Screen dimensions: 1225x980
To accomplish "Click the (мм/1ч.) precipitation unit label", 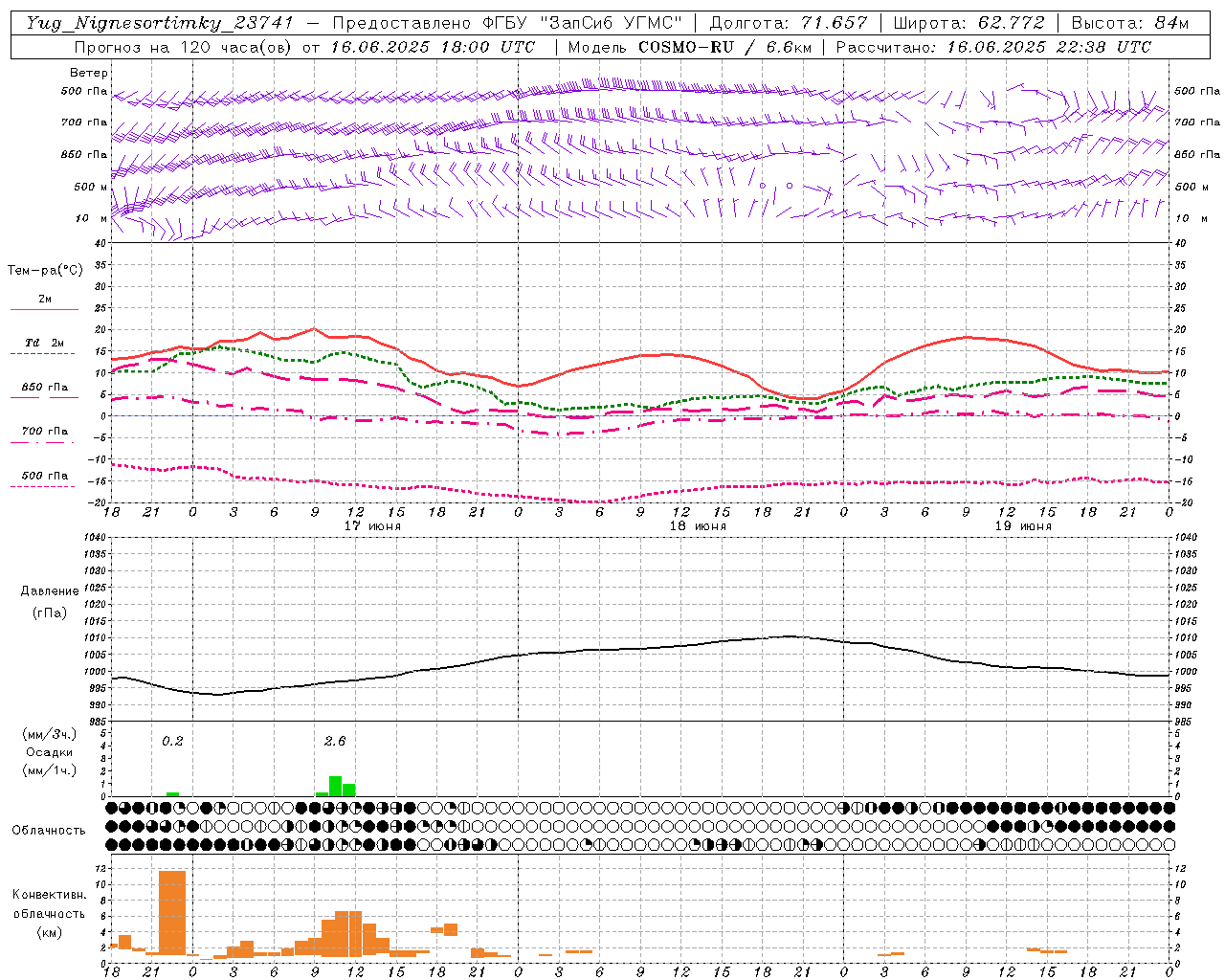I will (x=50, y=770).
